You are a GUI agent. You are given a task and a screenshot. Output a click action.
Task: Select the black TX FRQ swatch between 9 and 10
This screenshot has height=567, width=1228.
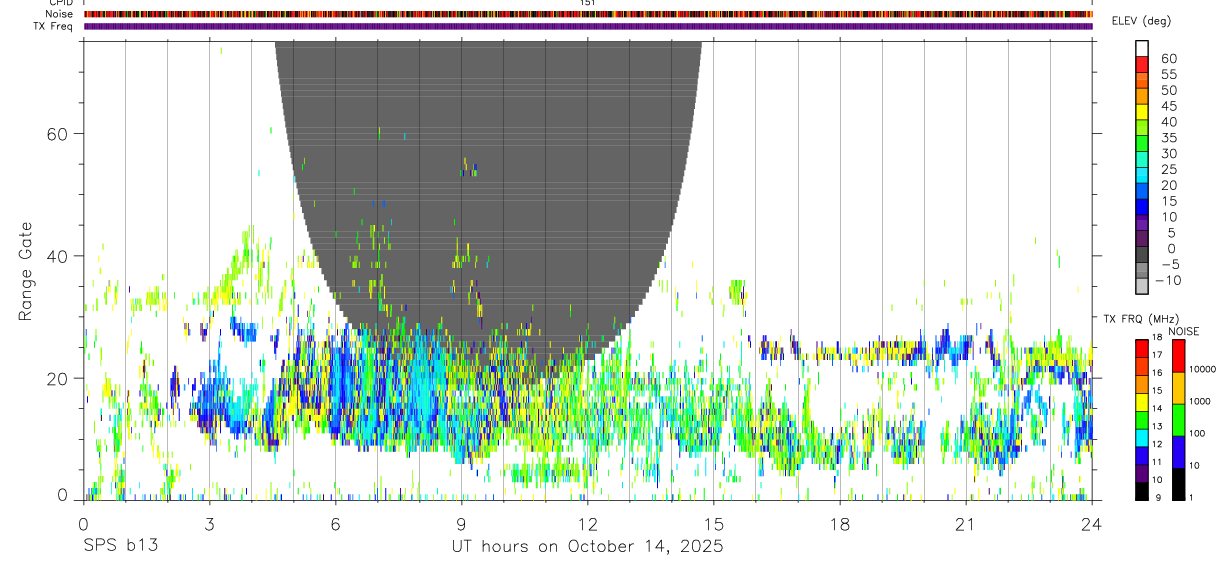point(1142,490)
